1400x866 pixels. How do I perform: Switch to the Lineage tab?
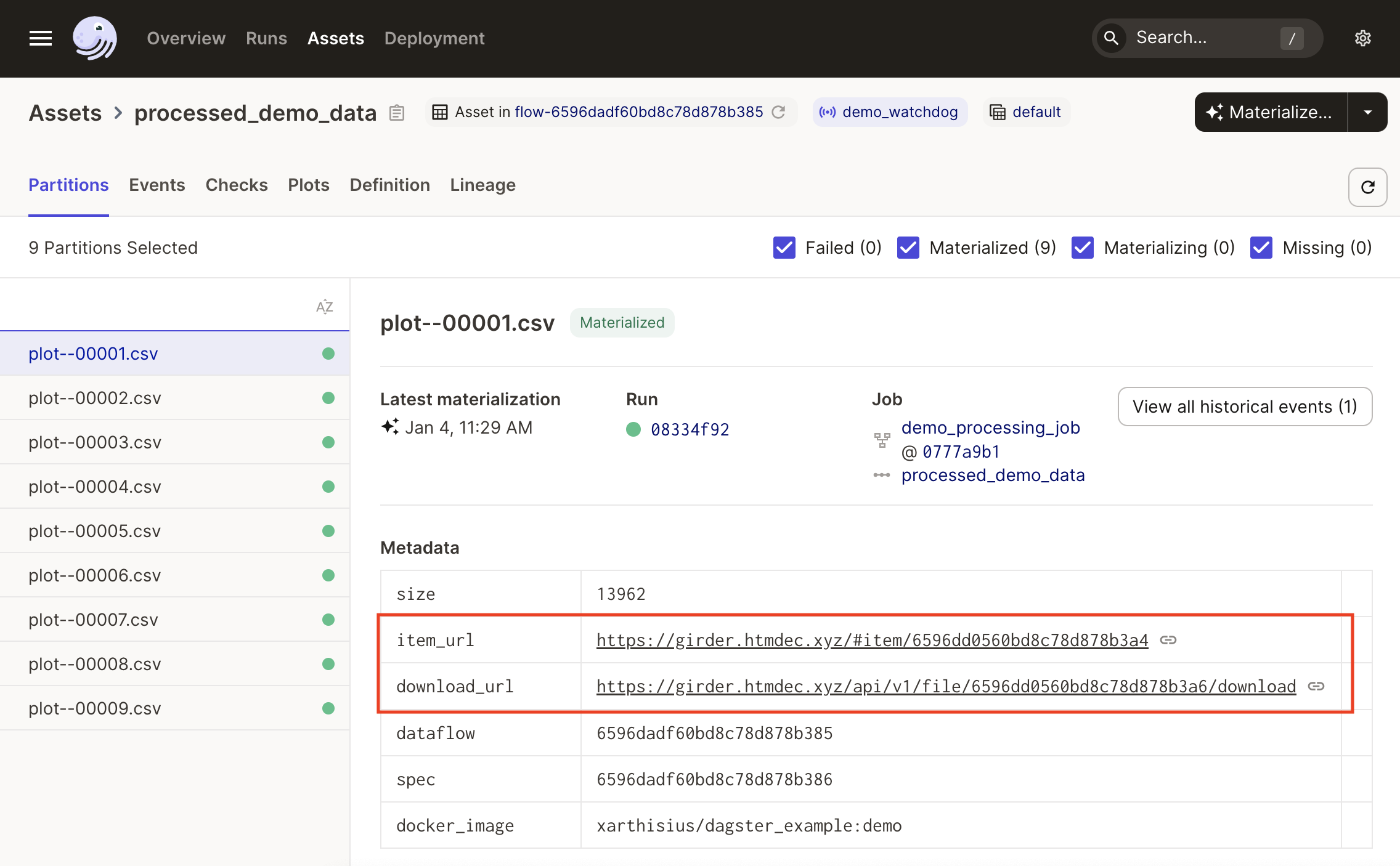(x=483, y=185)
